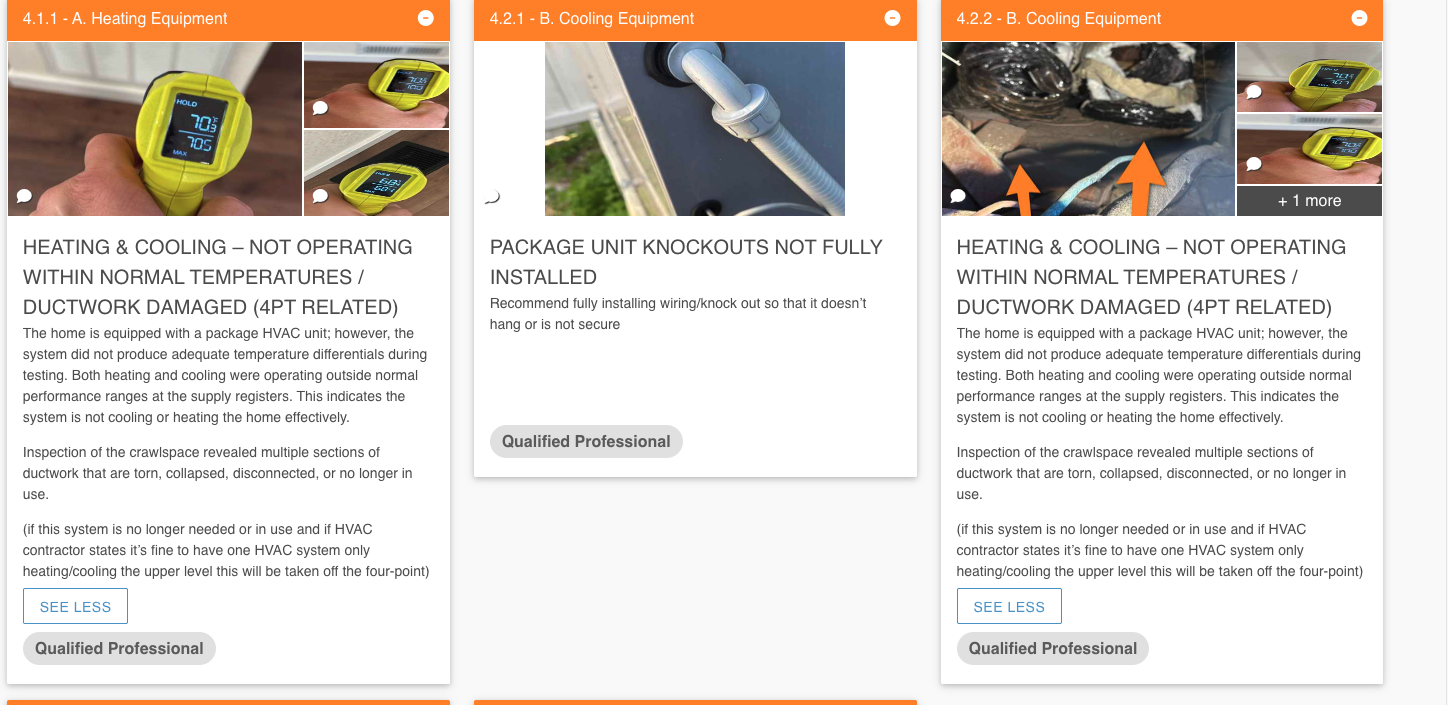This screenshot has height=705, width=1448.
Task: Open comment icon on 4.1.1 upper small photo
Action: point(320,108)
